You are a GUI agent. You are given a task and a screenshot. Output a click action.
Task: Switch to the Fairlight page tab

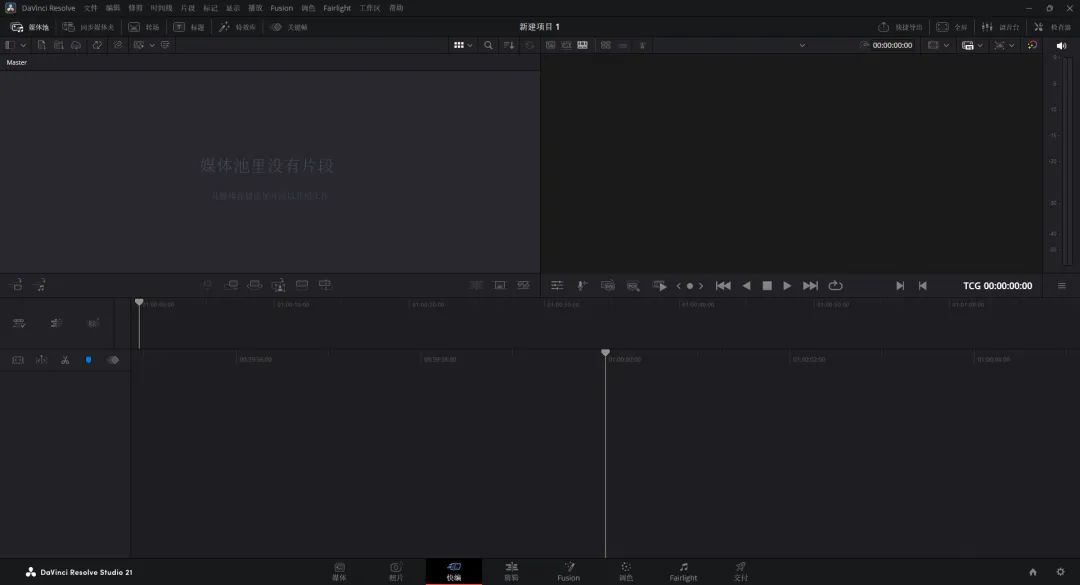(x=683, y=572)
